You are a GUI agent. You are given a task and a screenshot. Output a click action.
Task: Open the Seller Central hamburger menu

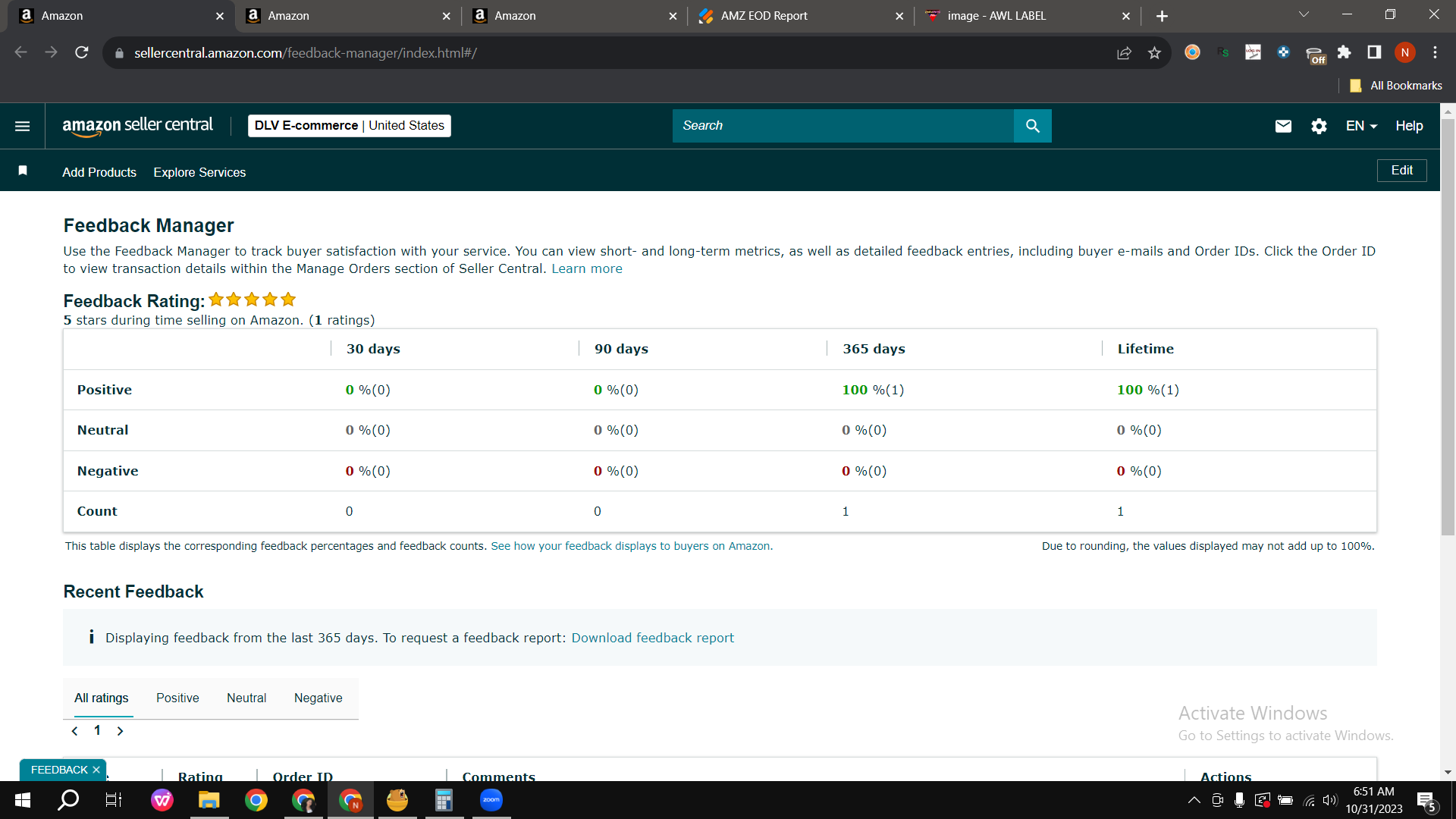[23, 126]
